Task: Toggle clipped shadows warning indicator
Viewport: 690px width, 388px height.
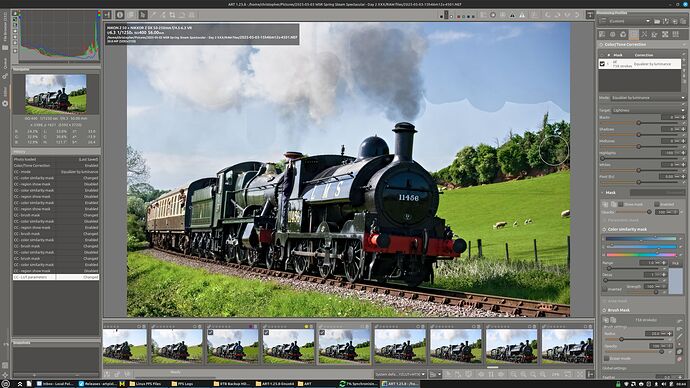Action: (x=512, y=15)
